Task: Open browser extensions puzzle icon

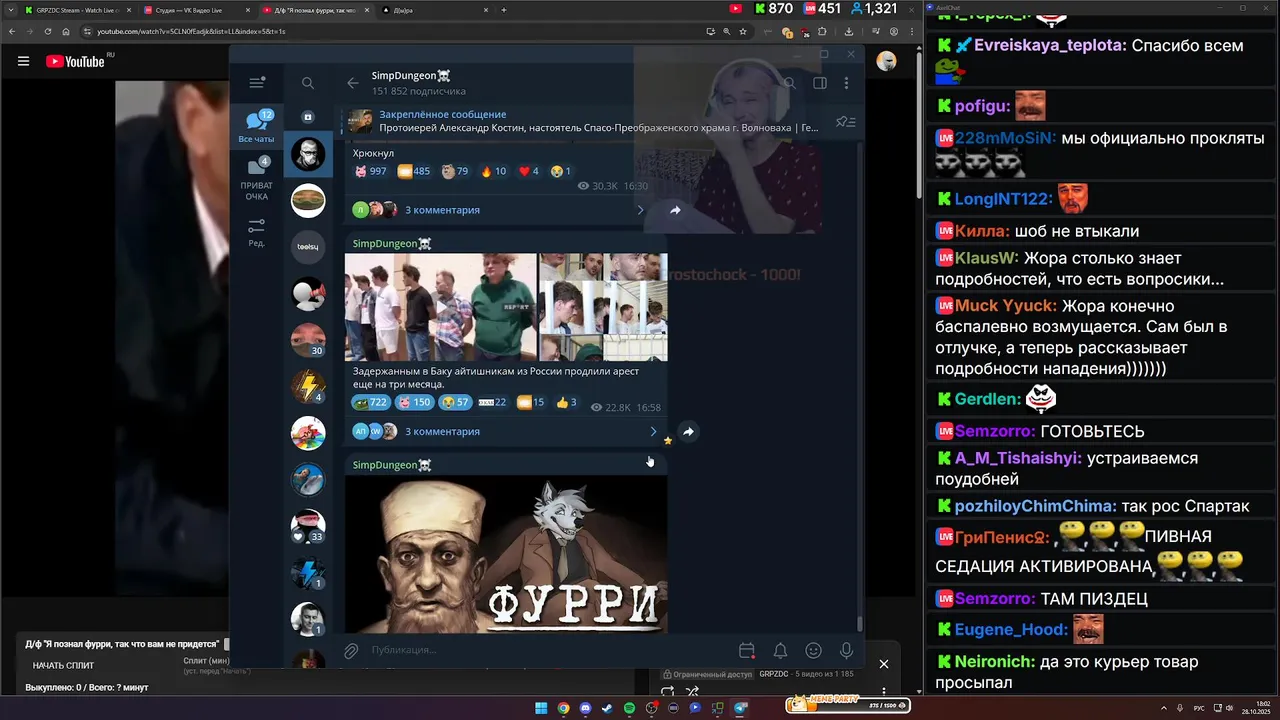Action: (x=821, y=32)
